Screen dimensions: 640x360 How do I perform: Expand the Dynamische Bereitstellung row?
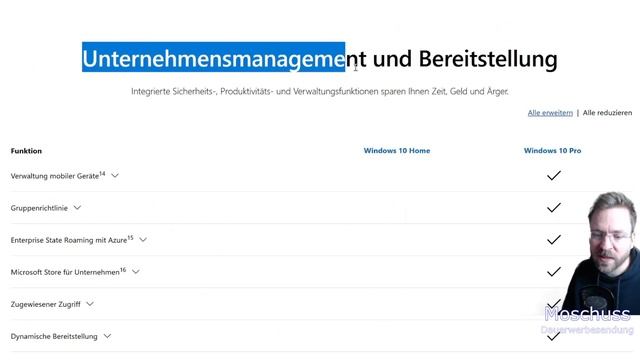[107, 336]
